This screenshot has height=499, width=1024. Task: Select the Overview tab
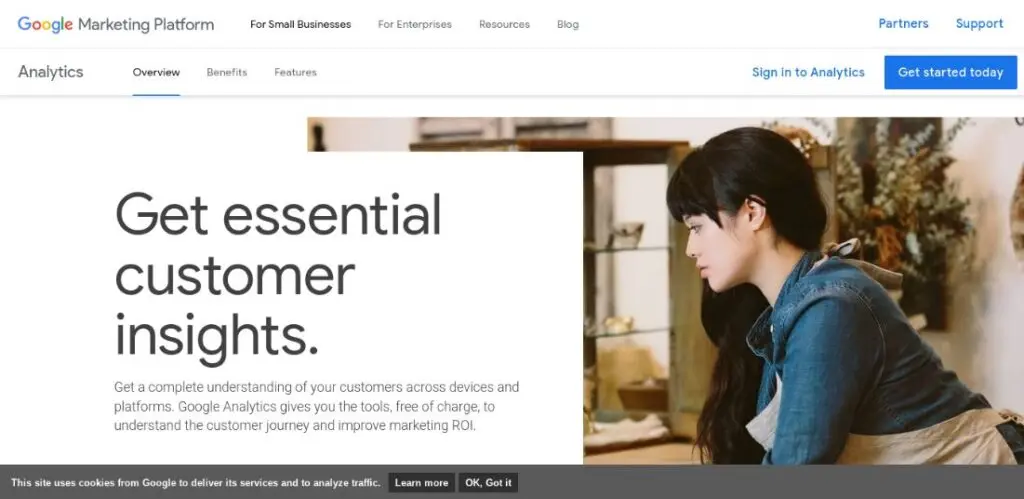tap(156, 72)
